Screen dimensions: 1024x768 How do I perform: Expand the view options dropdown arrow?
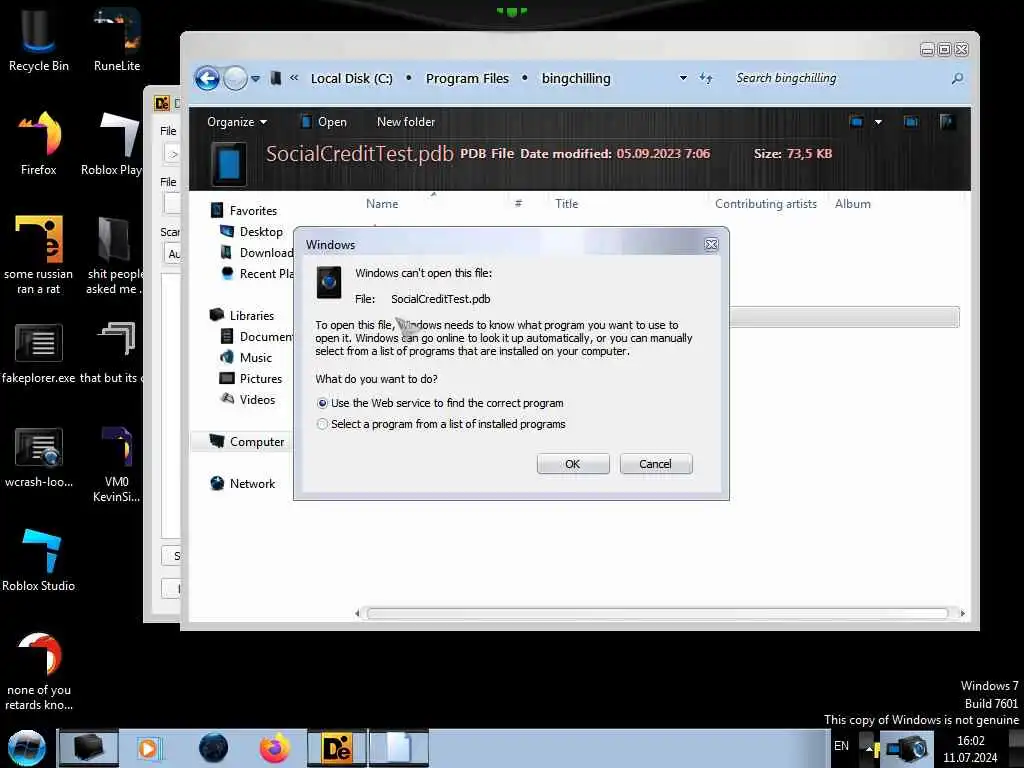tap(878, 121)
